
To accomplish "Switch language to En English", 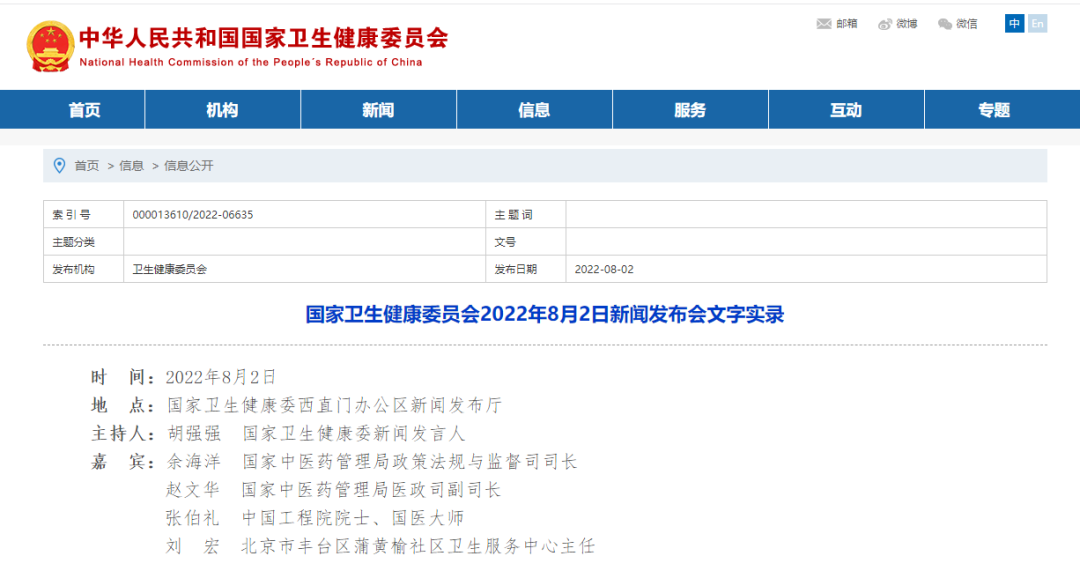I will pyautogui.click(x=1037, y=23).
